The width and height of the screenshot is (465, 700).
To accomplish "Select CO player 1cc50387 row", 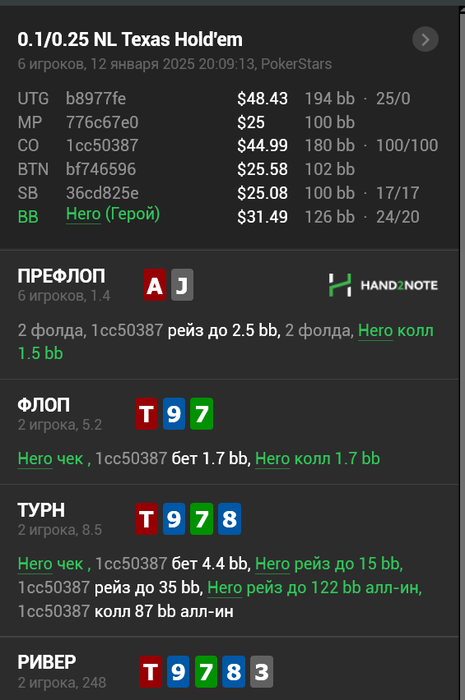I will (228, 146).
